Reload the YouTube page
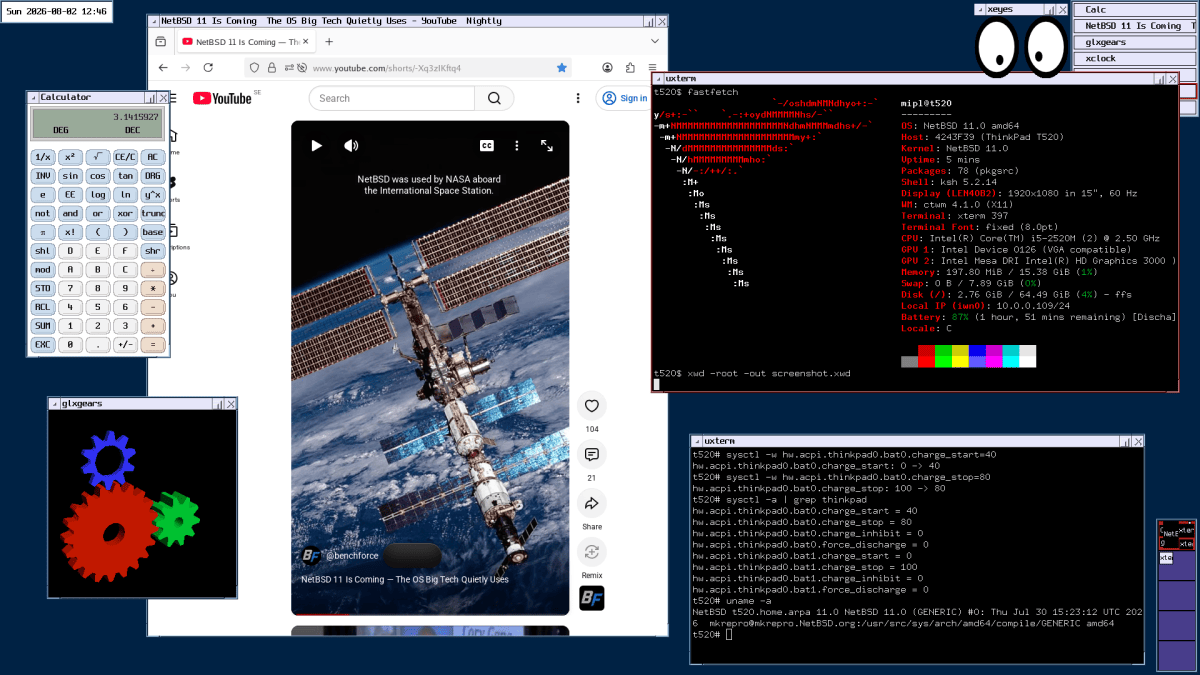 point(208,67)
